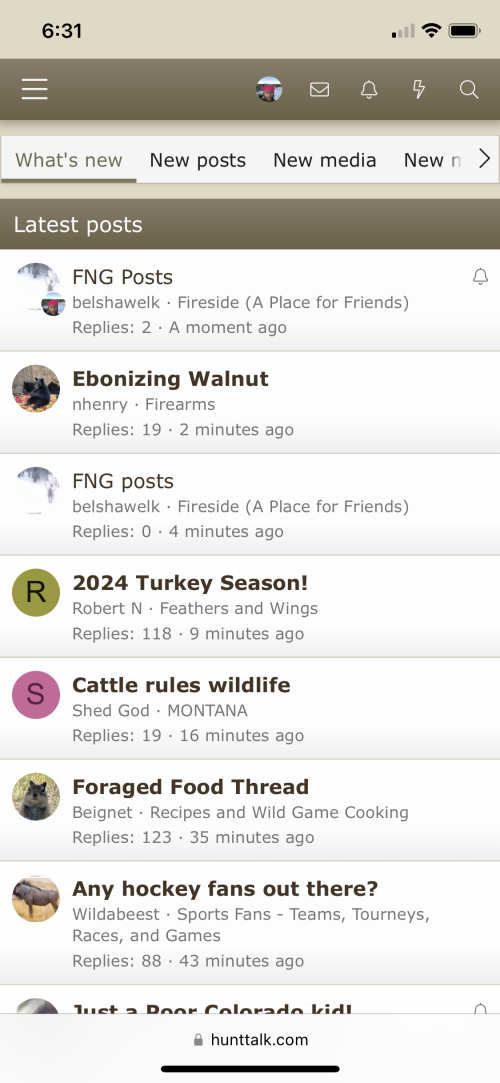Open the inbox envelope icon

point(319,89)
